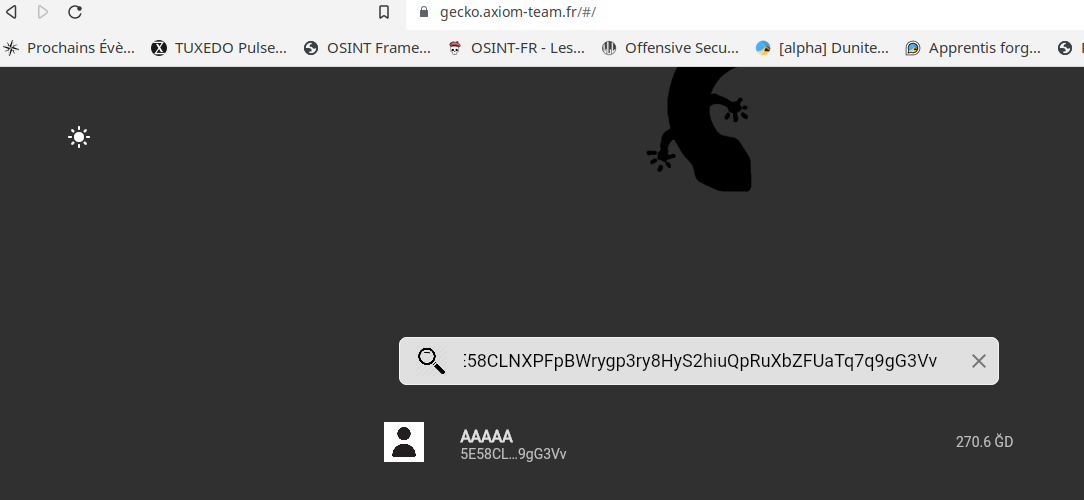Go back with the browser back arrow
The width and height of the screenshot is (1084, 500).
(12, 12)
